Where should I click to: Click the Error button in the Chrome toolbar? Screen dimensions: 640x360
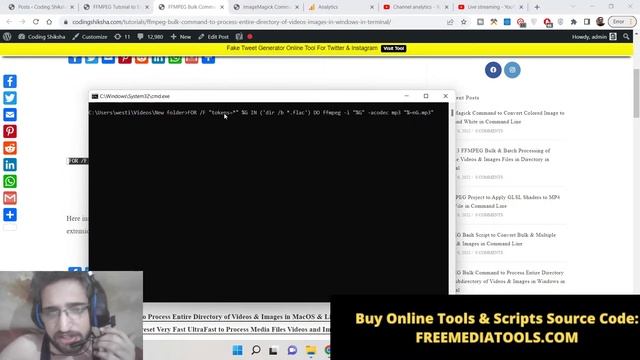(x=622, y=22)
